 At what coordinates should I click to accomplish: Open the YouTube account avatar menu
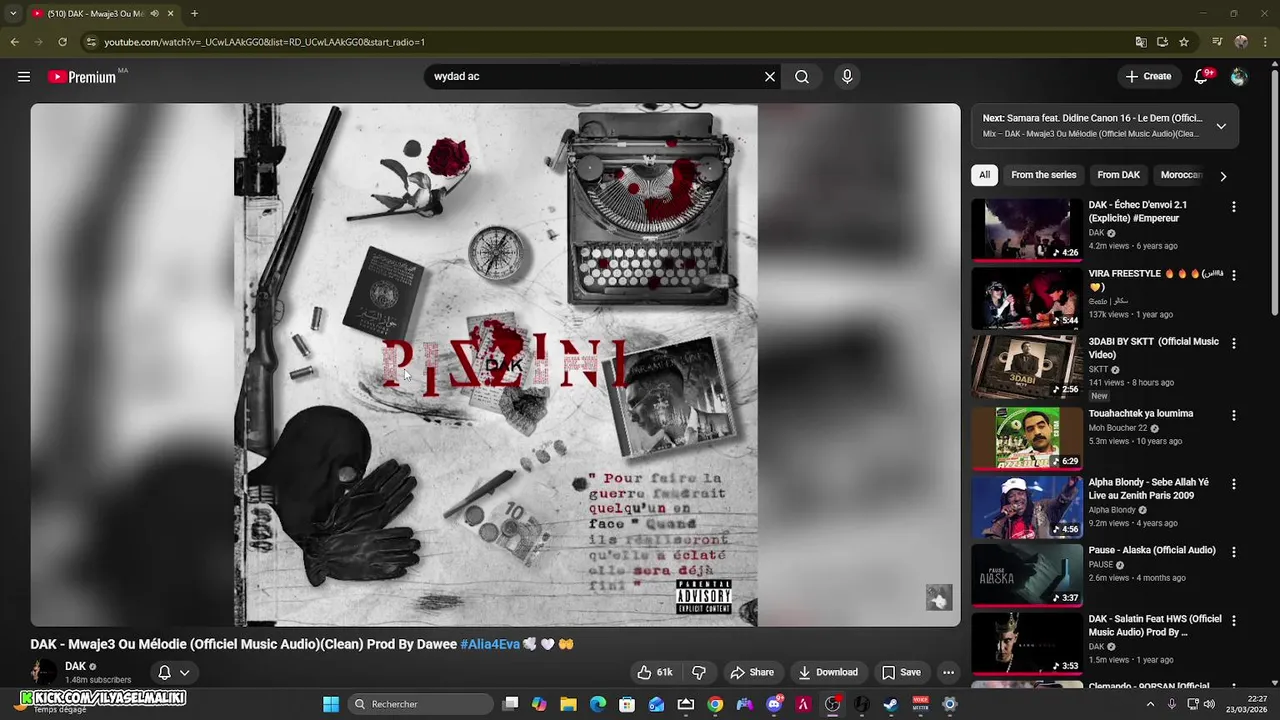coord(1239,77)
